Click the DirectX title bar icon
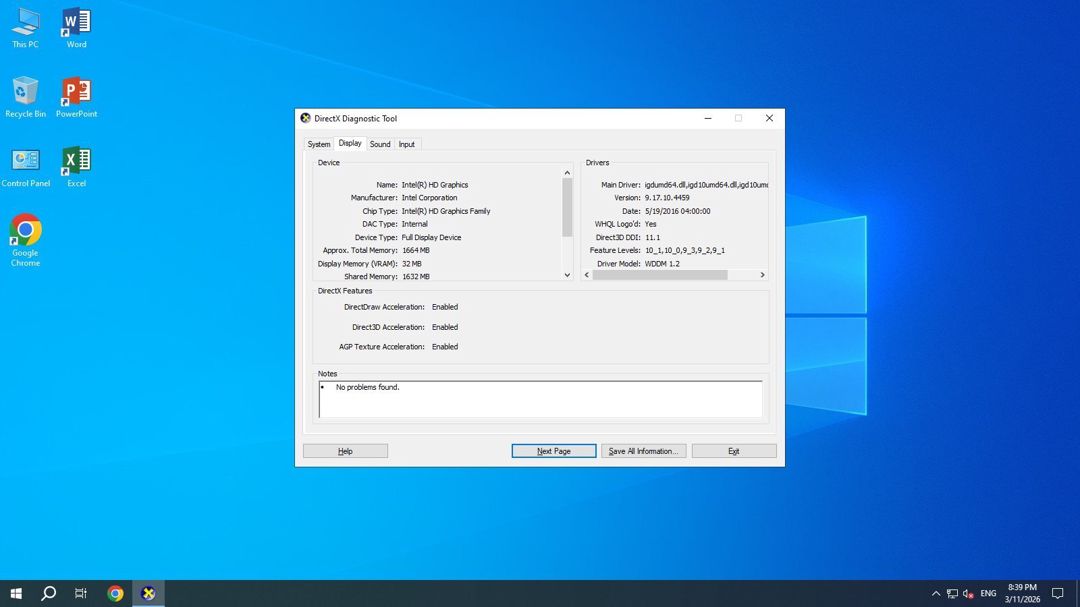Viewport: 1080px width, 607px height. coord(306,119)
